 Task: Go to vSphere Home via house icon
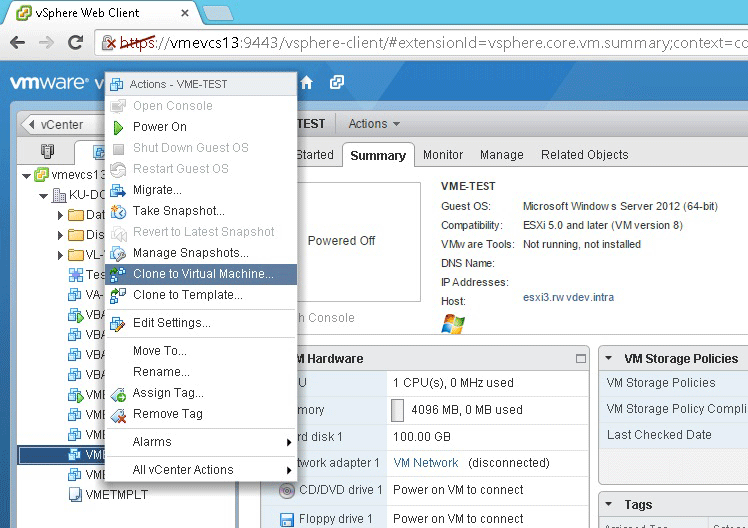coord(307,83)
